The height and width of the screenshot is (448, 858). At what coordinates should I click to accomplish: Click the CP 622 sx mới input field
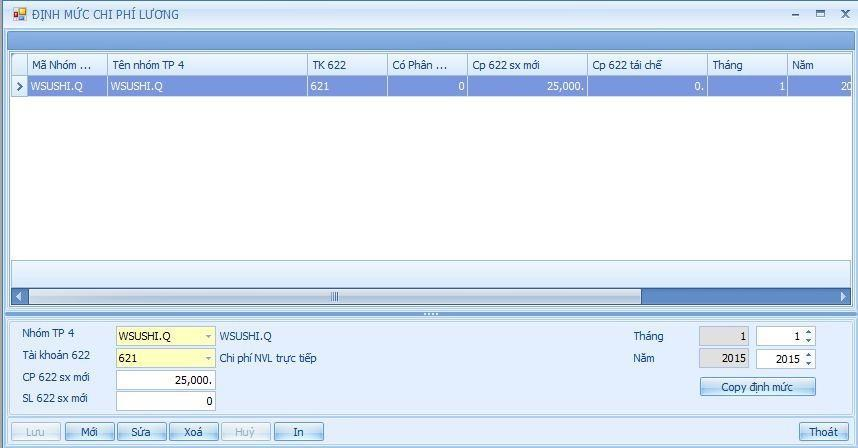[166, 380]
